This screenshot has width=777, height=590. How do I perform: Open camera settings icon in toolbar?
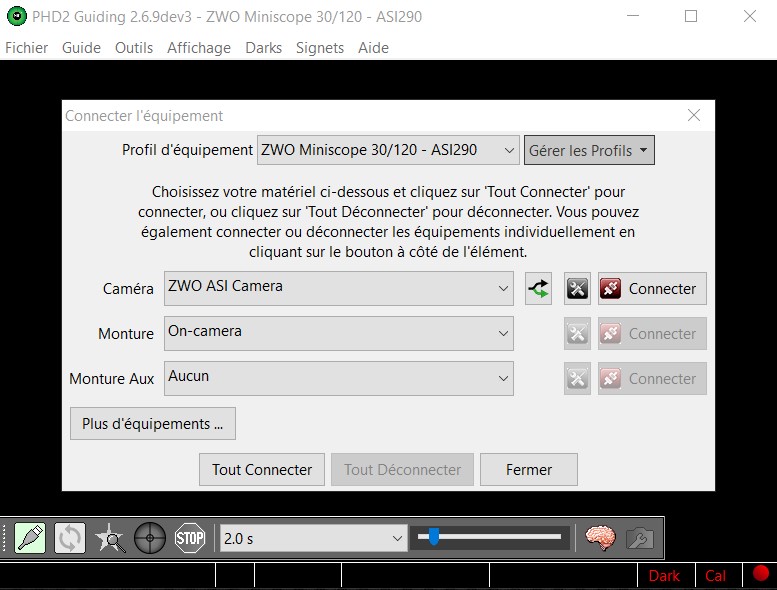[x=640, y=538]
